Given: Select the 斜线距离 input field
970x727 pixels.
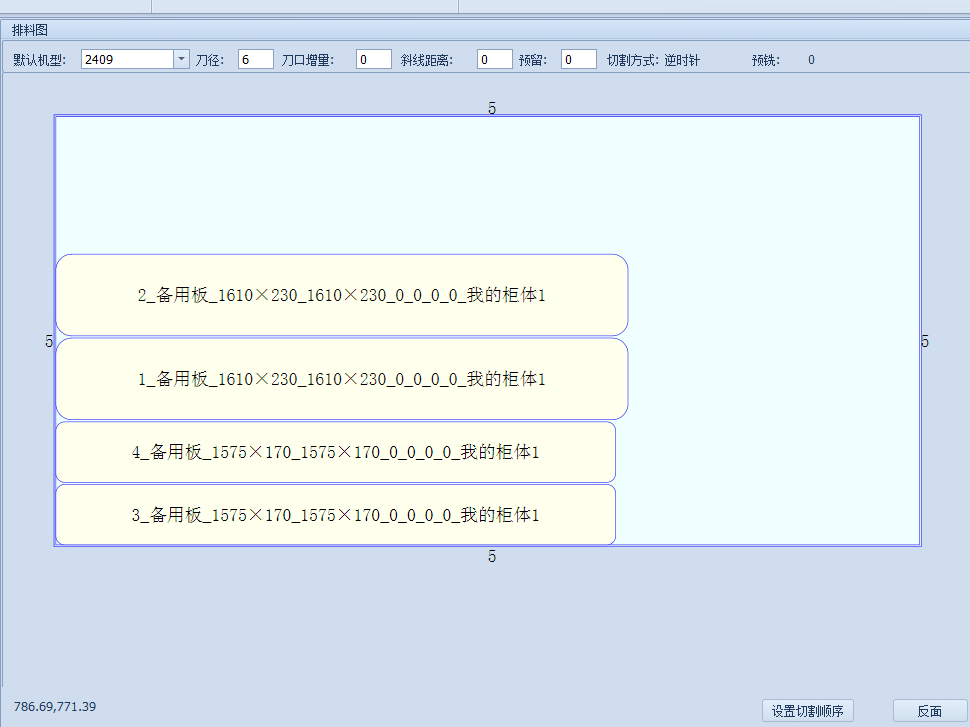Looking at the screenshot, I should (x=494, y=60).
